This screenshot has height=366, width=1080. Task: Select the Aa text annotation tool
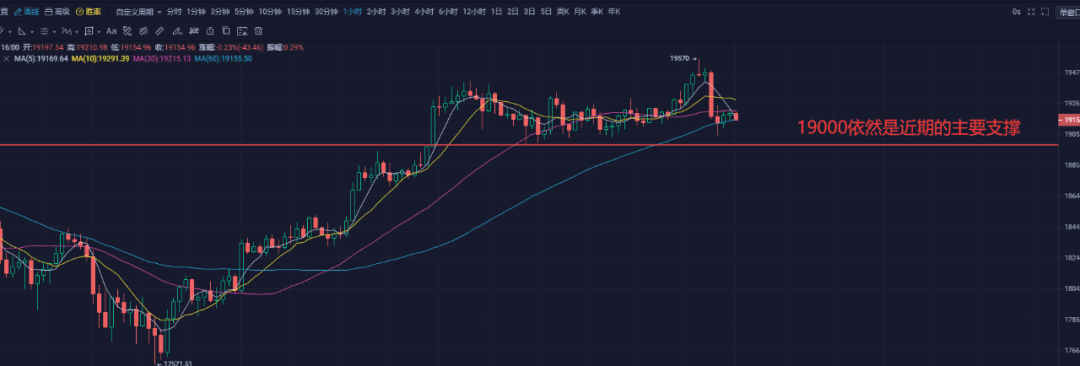point(112,31)
